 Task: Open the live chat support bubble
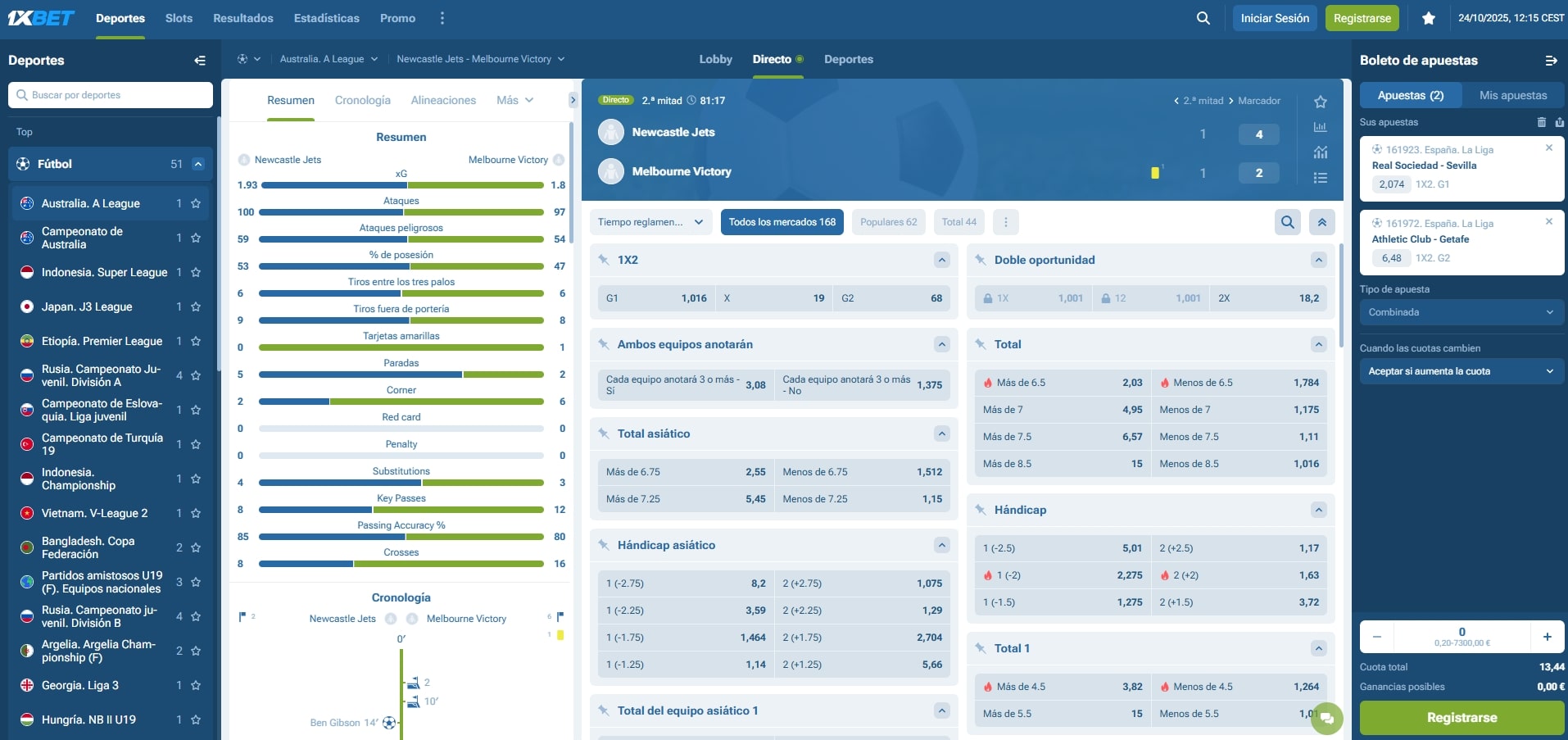pos(1326,719)
